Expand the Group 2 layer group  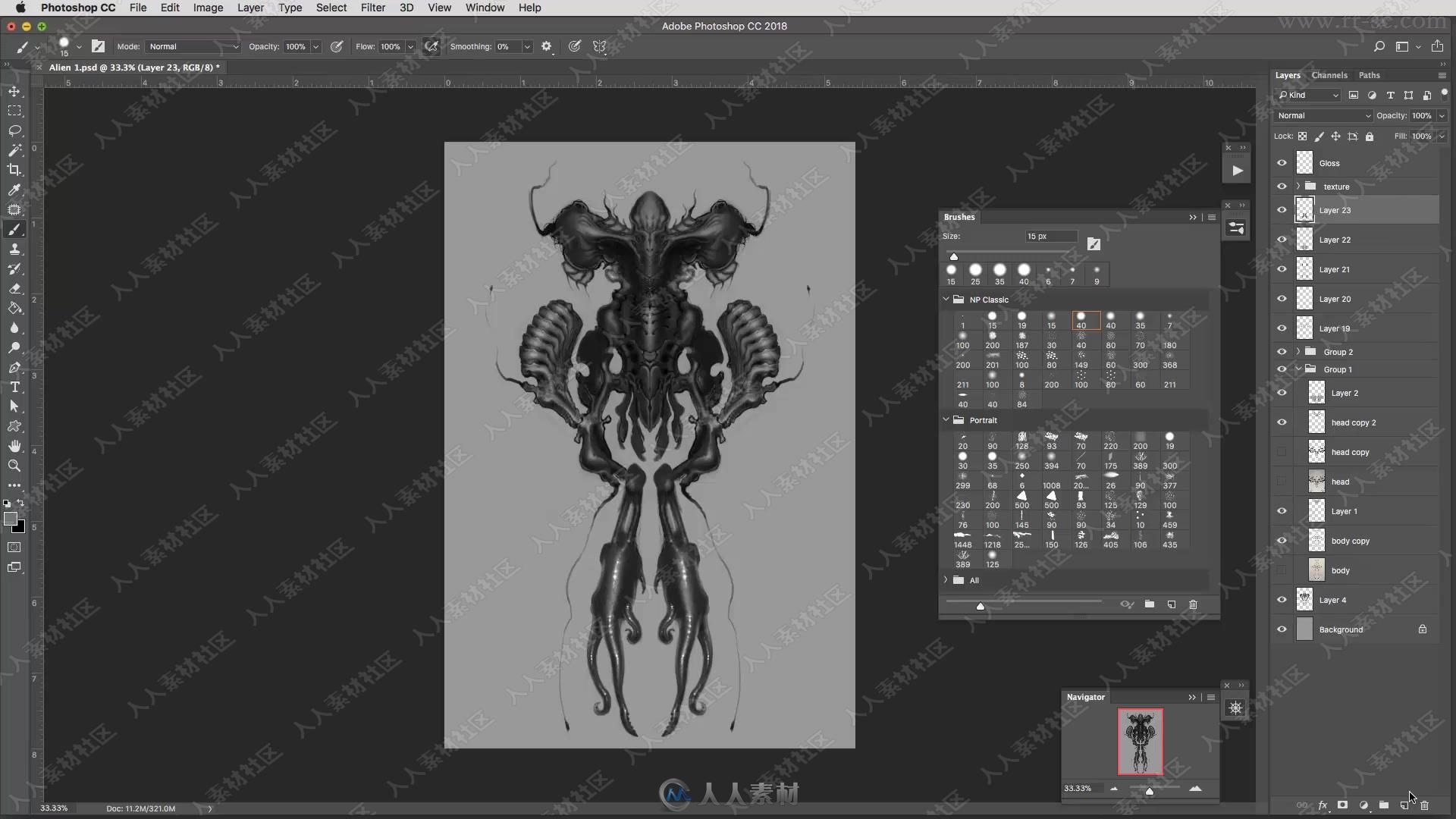click(x=1297, y=351)
